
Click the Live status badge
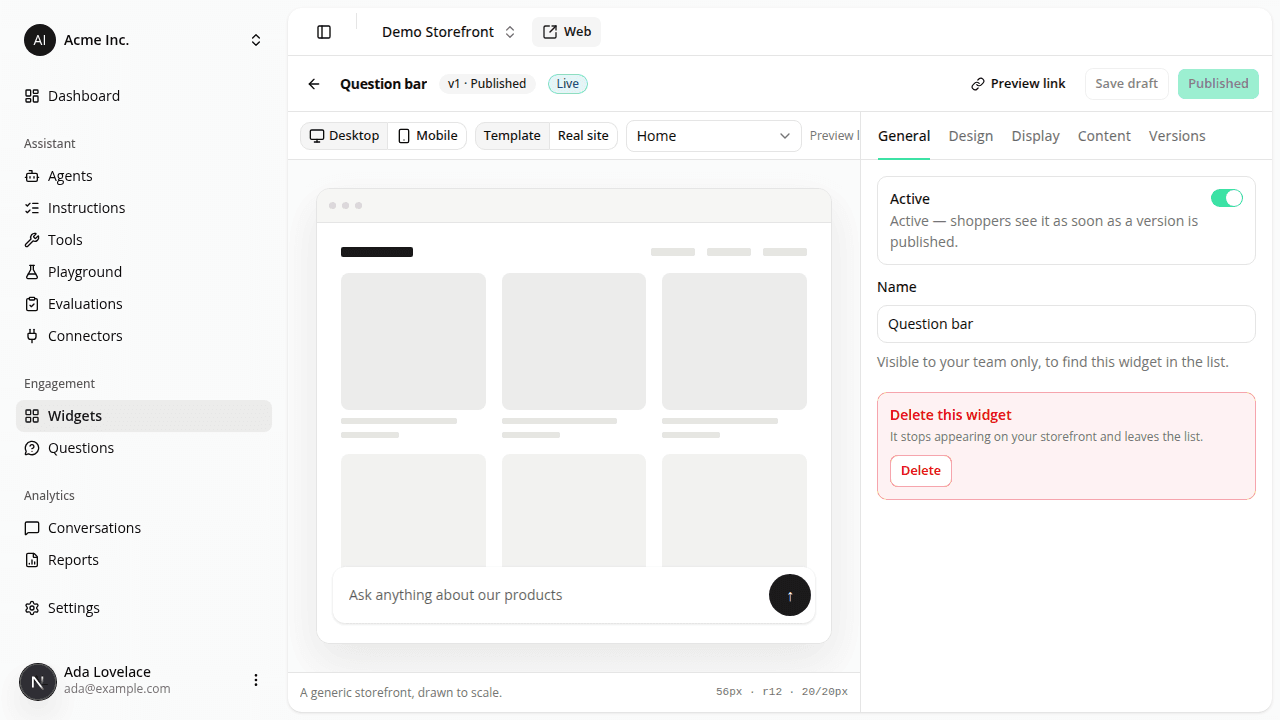click(568, 84)
